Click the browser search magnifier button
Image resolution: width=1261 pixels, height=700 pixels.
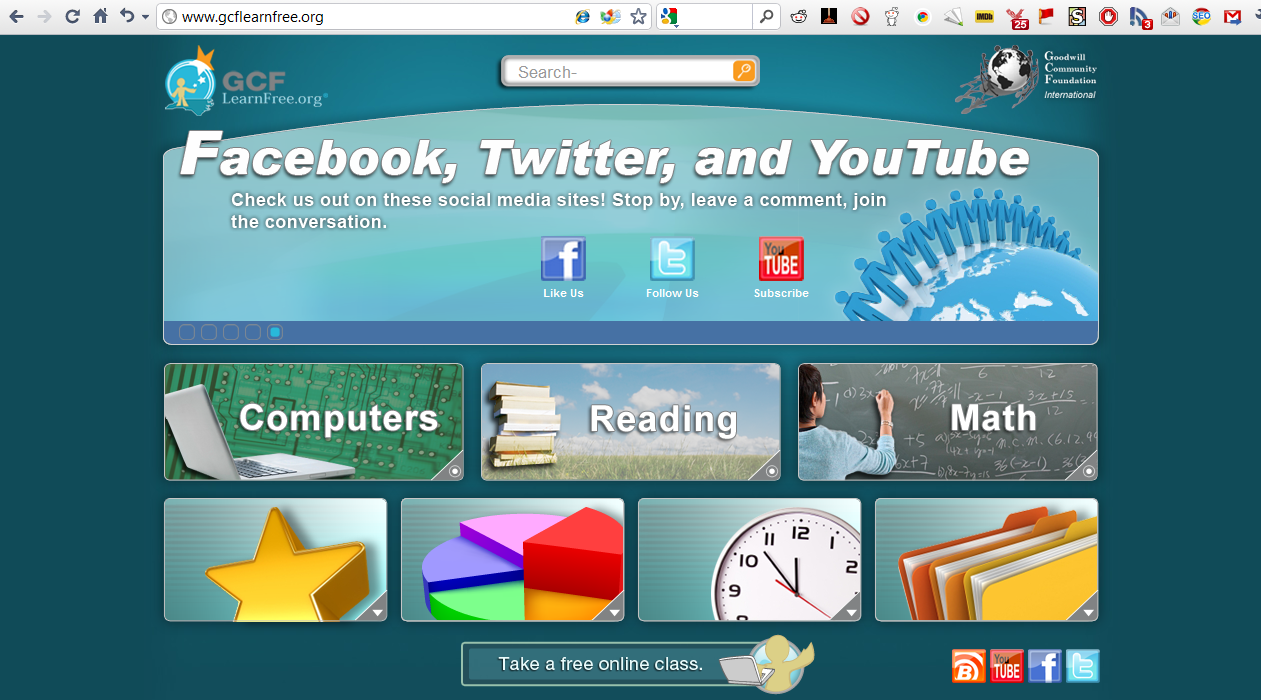(766, 17)
